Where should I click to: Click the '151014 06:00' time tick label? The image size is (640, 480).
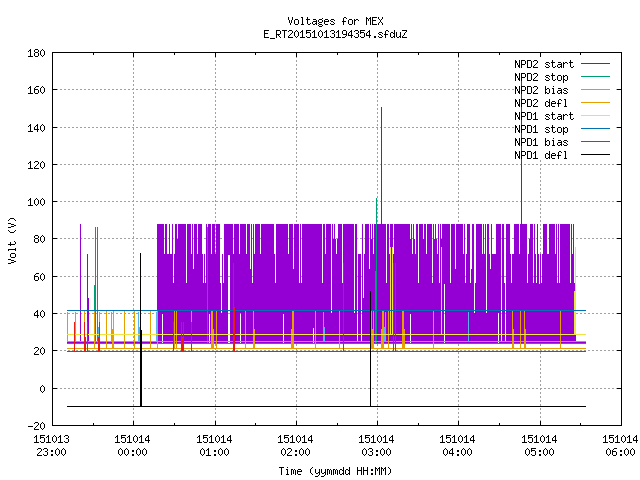[x=620, y=446]
